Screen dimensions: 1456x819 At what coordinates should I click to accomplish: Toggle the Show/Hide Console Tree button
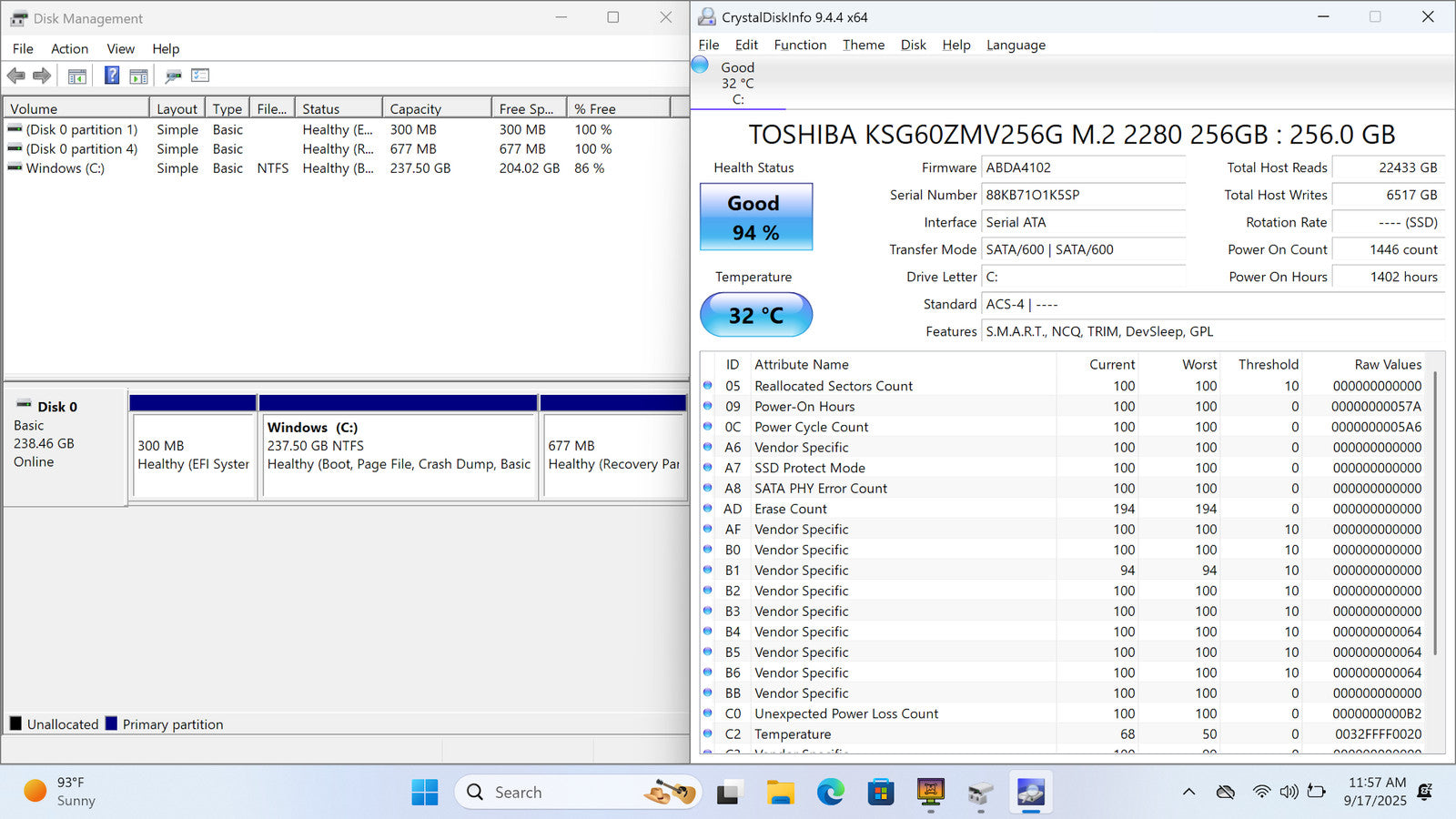point(77,76)
